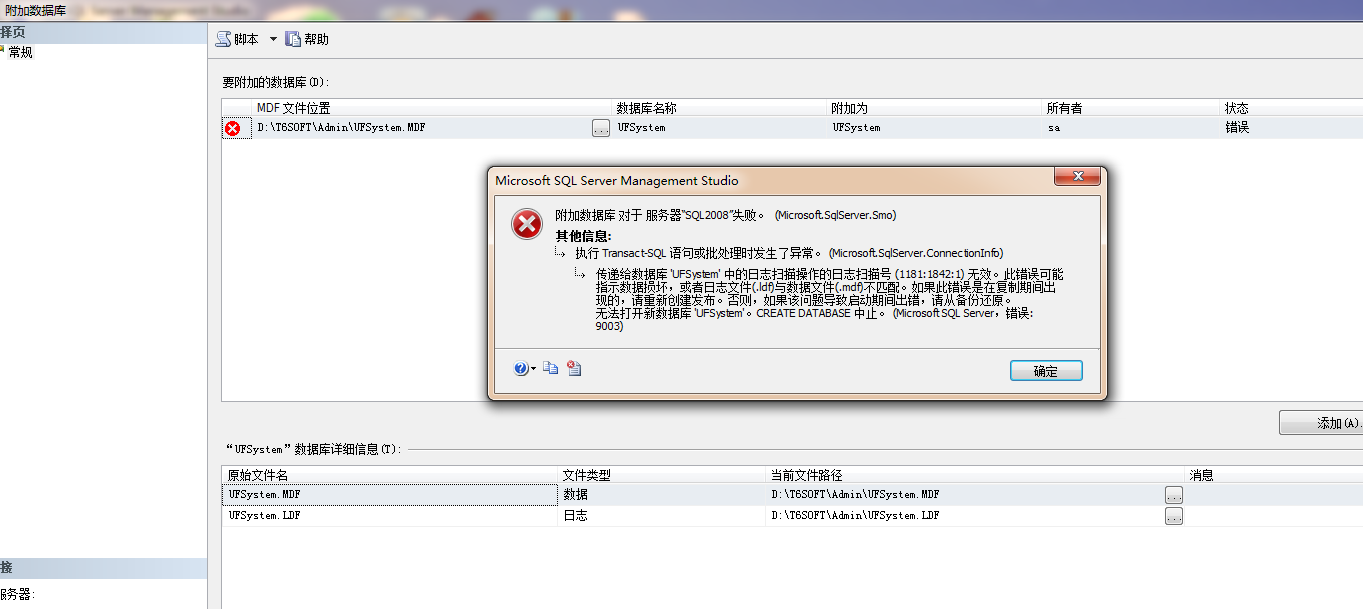Click the 所有者 column header
The height and width of the screenshot is (609, 1363).
(x=1133, y=108)
